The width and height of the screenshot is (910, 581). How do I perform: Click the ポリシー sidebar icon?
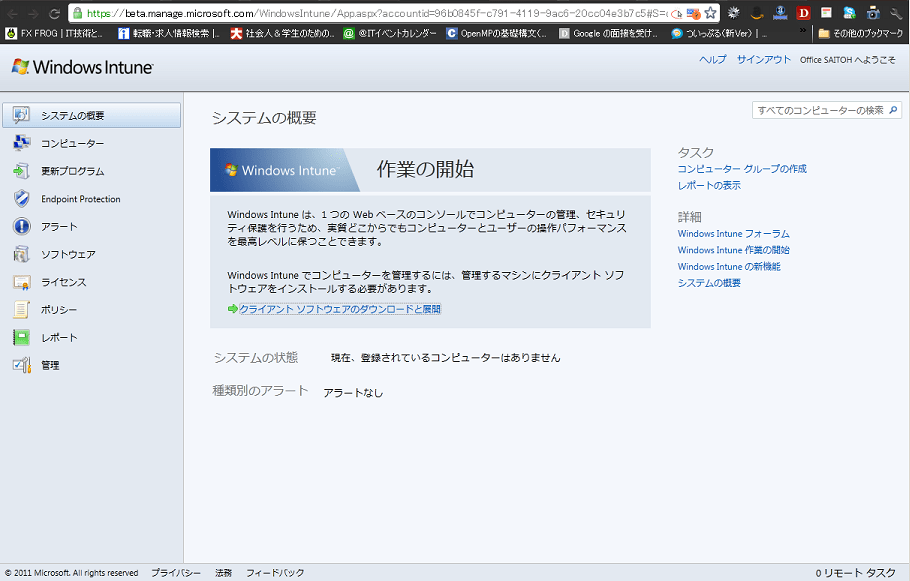(x=24, y=310)
